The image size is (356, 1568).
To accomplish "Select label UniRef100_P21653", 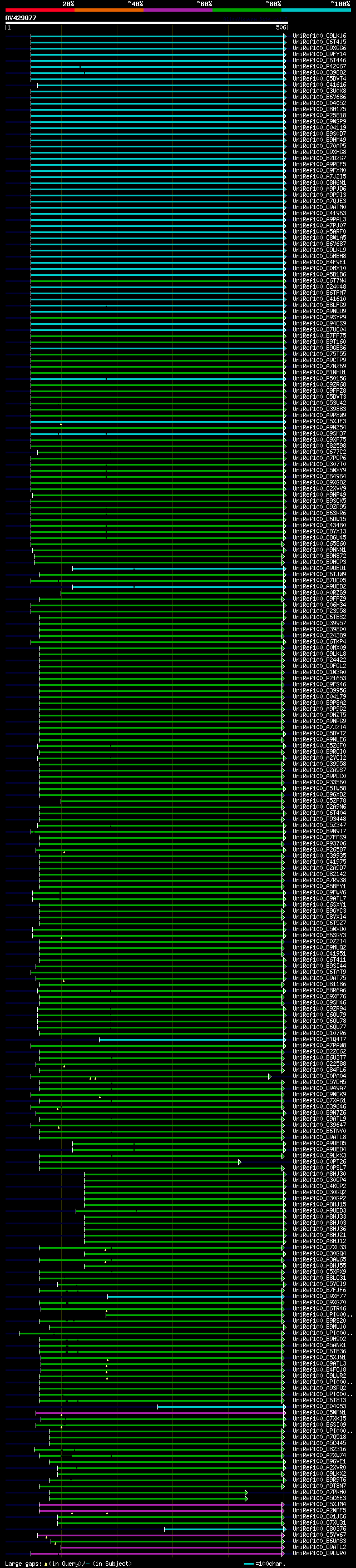I will click(x=319, y=678).
